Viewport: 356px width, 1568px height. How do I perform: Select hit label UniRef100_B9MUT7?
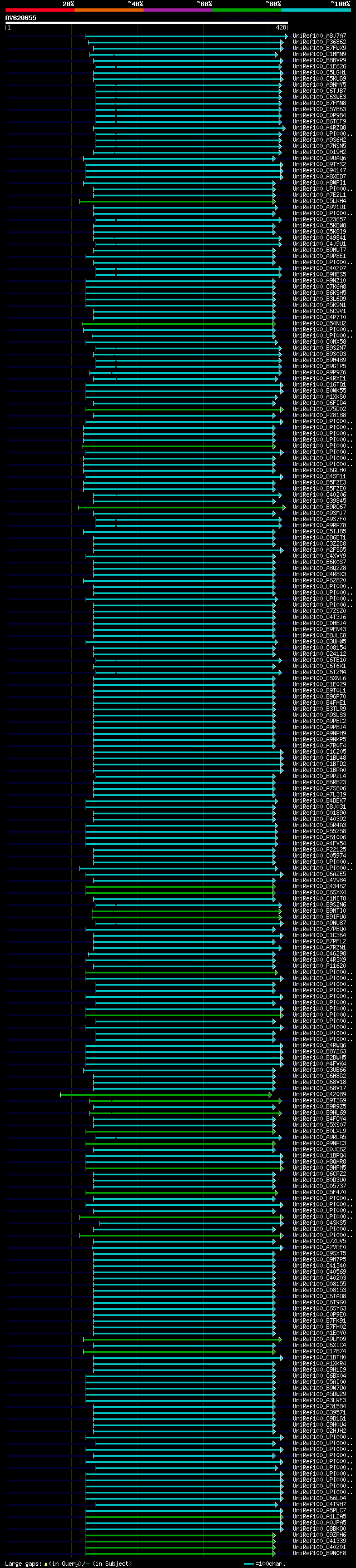coord(319,250)
